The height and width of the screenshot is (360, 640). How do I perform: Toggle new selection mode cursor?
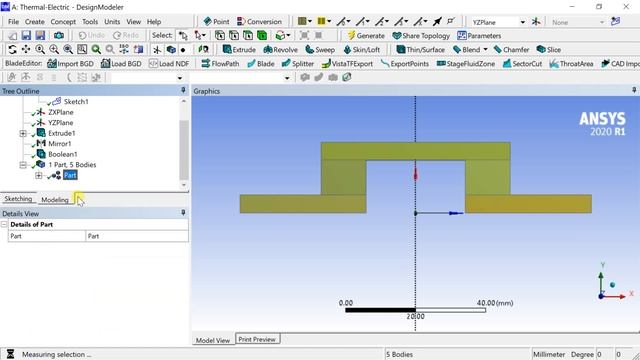183,36
